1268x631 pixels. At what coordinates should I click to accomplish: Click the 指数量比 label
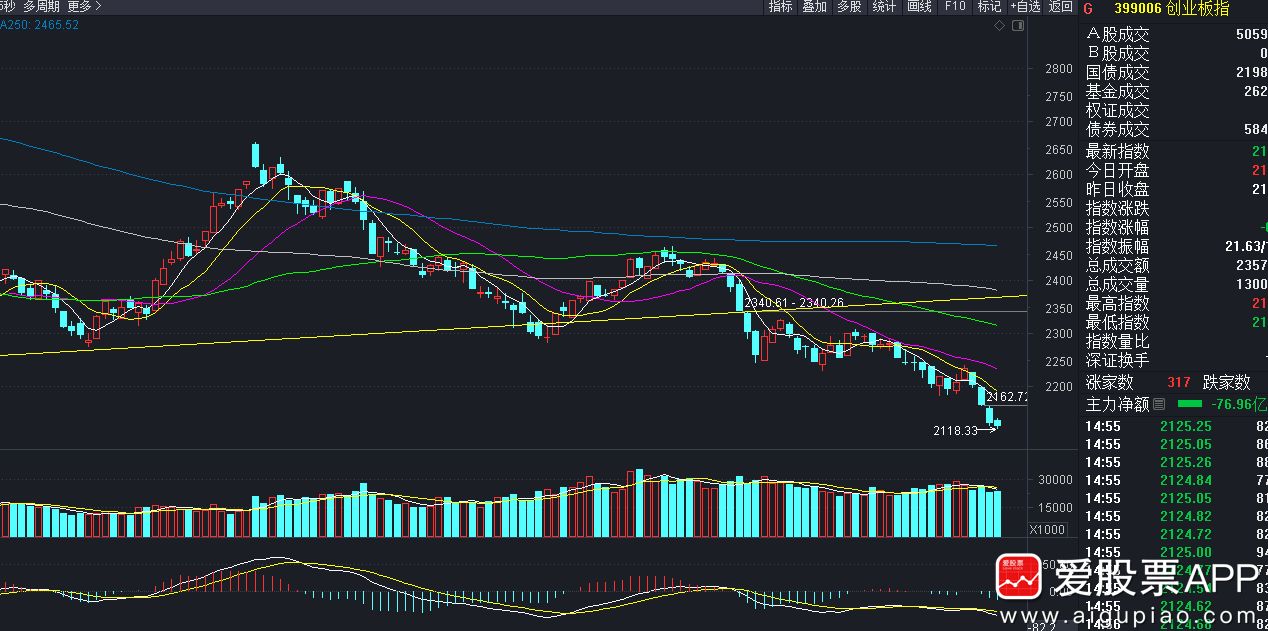[1118, 341]
